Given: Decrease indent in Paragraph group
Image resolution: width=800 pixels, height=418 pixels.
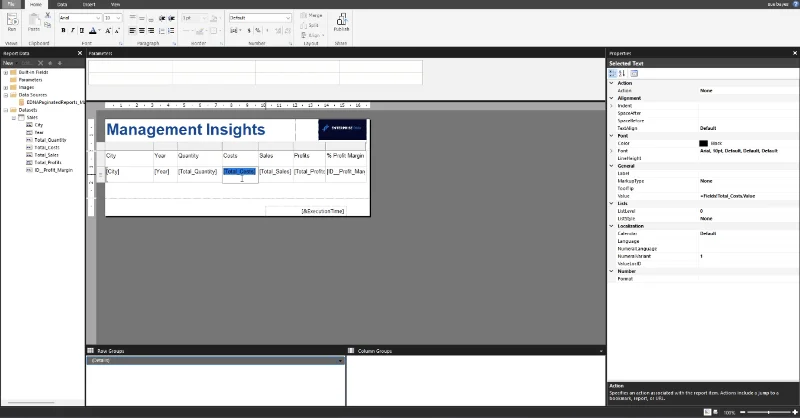Looking at the screenshot, I should coord(162,18).
